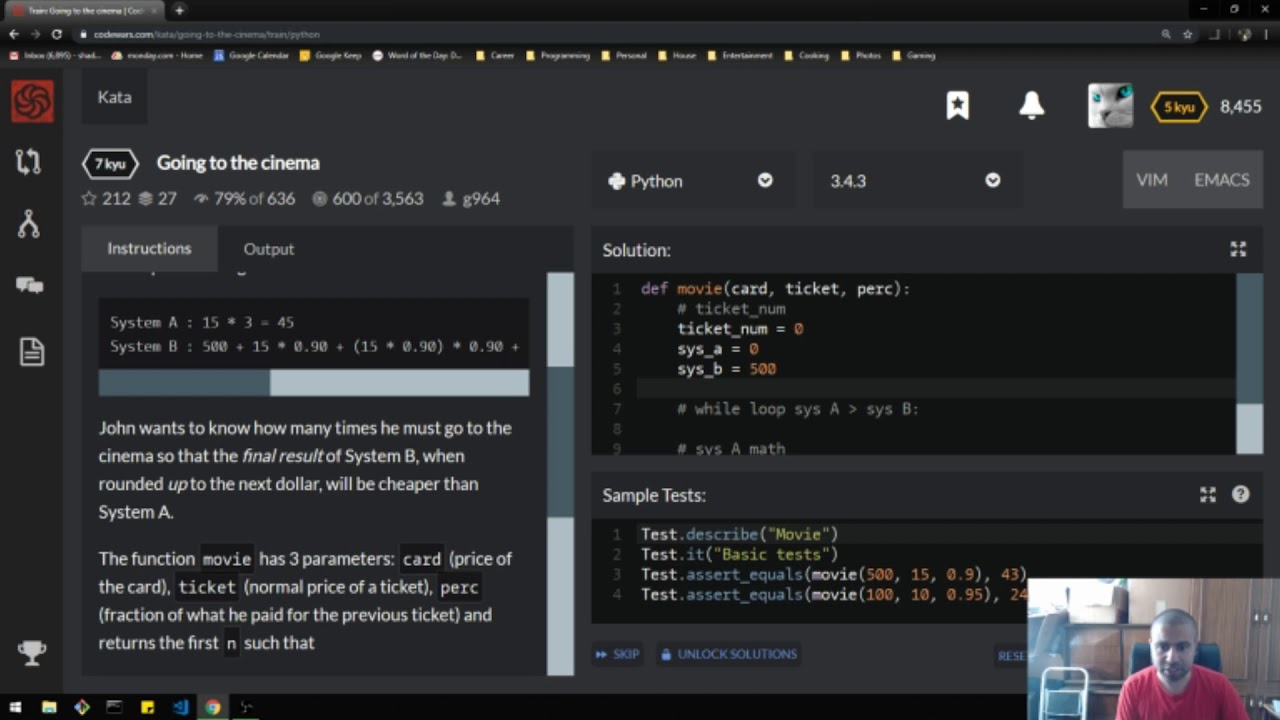The height and width of the screenshot is (720, 1280).
Task: Expand the Solution editor to fullscreen
Action: point(1238,250)
